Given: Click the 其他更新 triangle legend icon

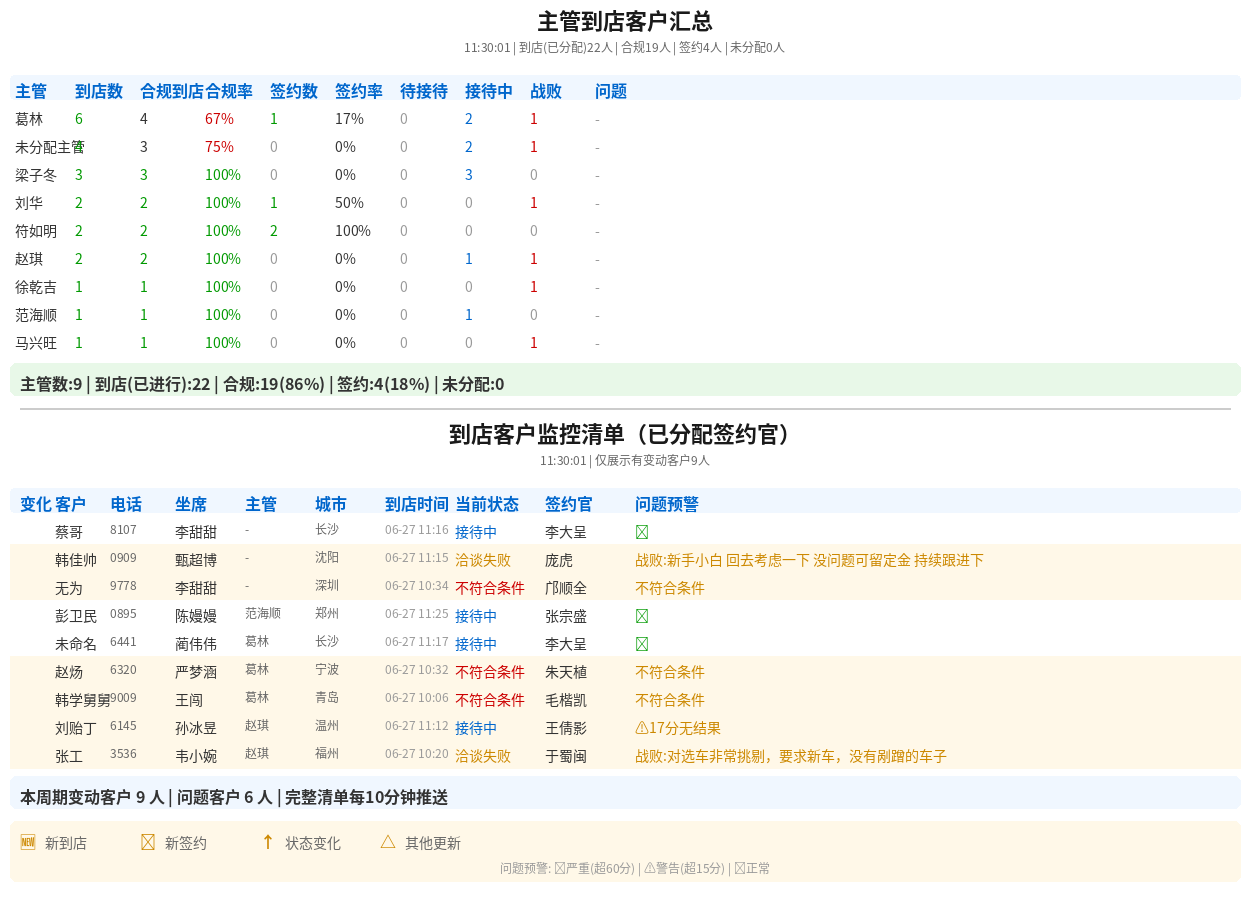Looking at the screenshot, I should coord(388,842).
